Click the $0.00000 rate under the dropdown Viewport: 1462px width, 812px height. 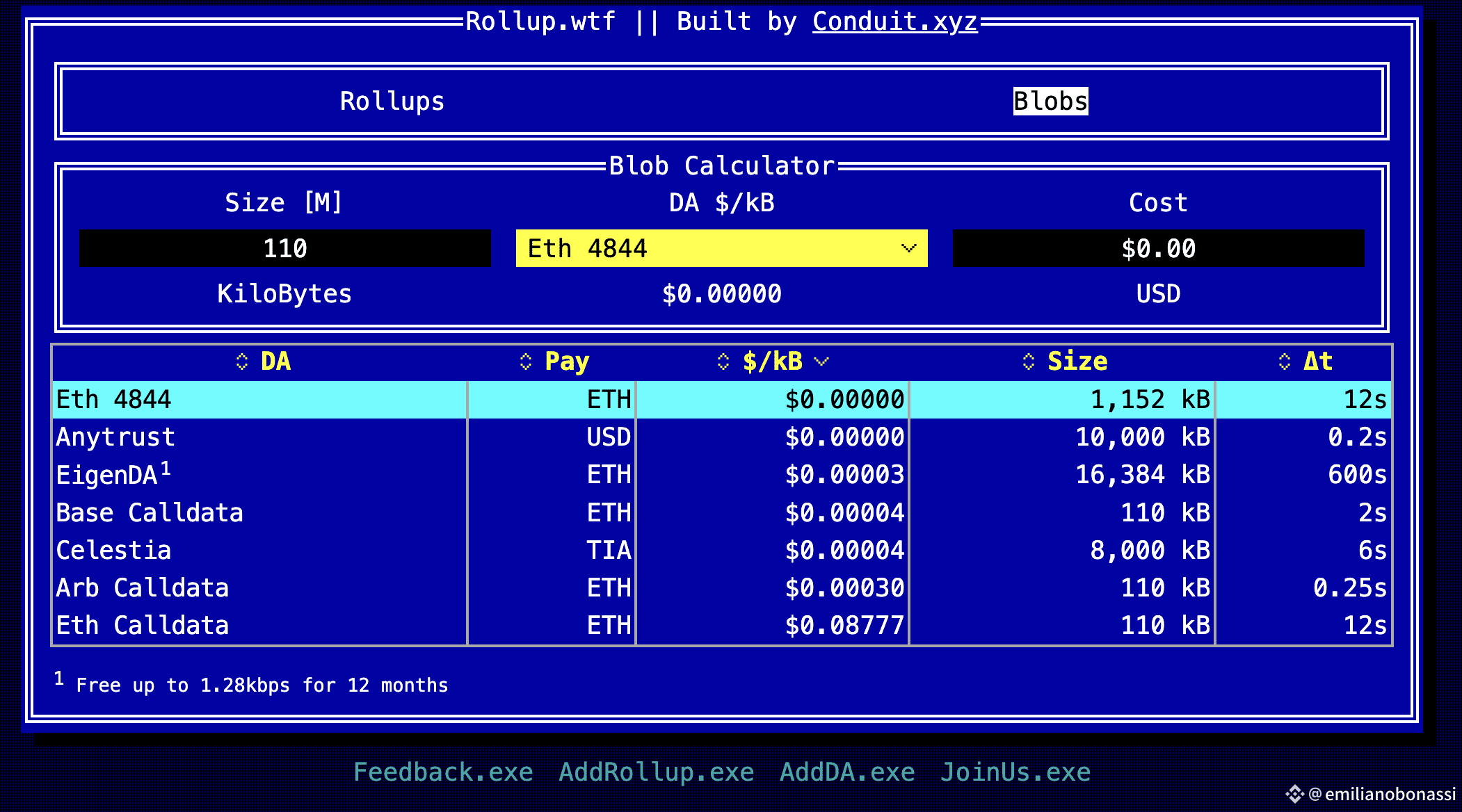722,294
